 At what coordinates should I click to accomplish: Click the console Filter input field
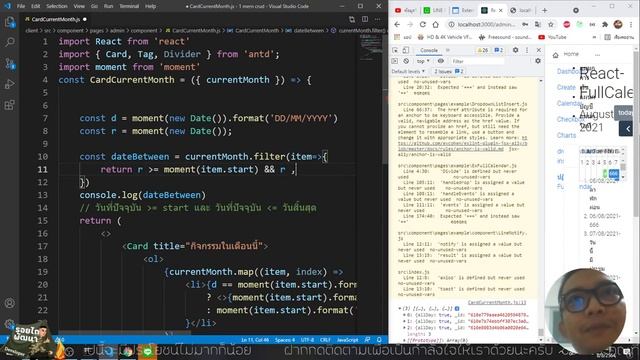coord(478,61)
